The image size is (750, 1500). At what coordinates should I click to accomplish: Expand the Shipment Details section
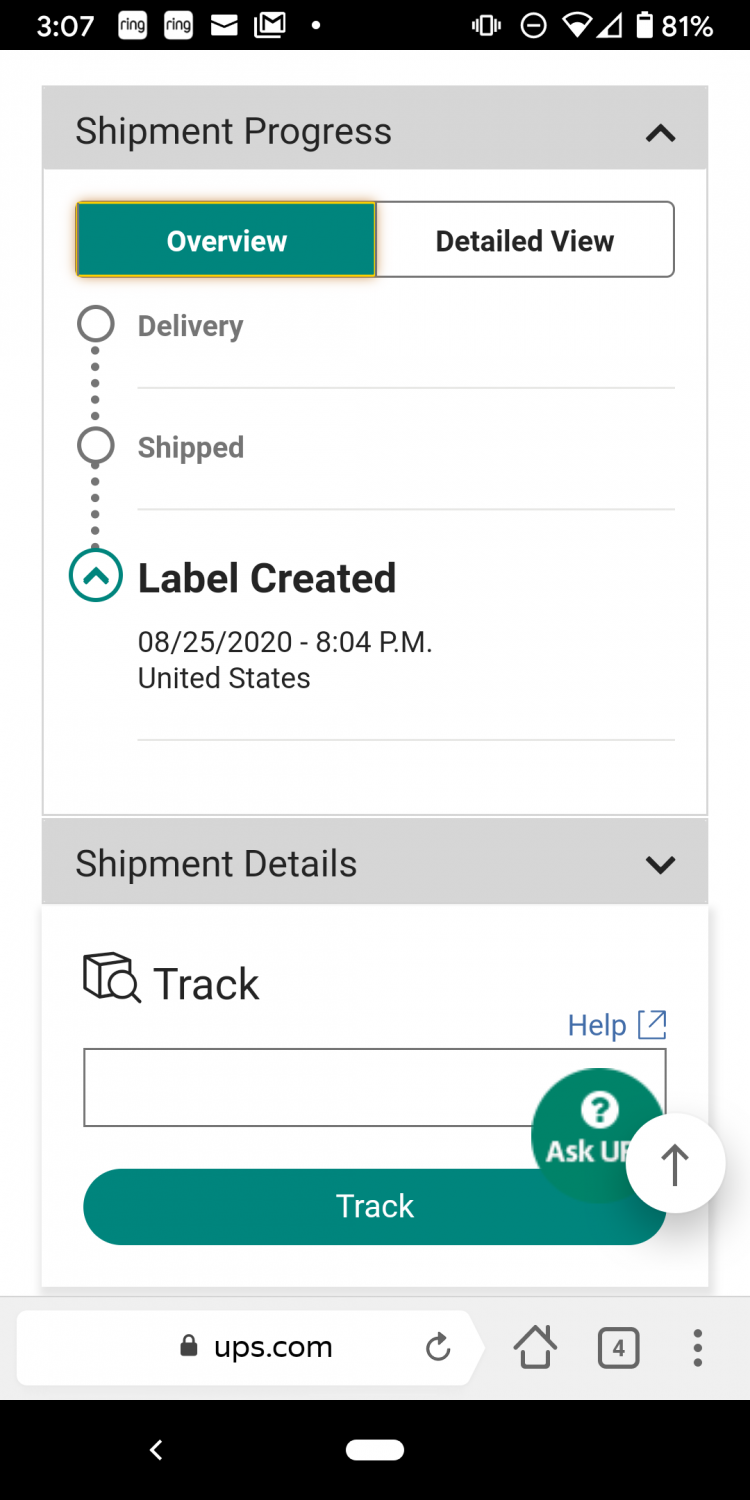660,864
